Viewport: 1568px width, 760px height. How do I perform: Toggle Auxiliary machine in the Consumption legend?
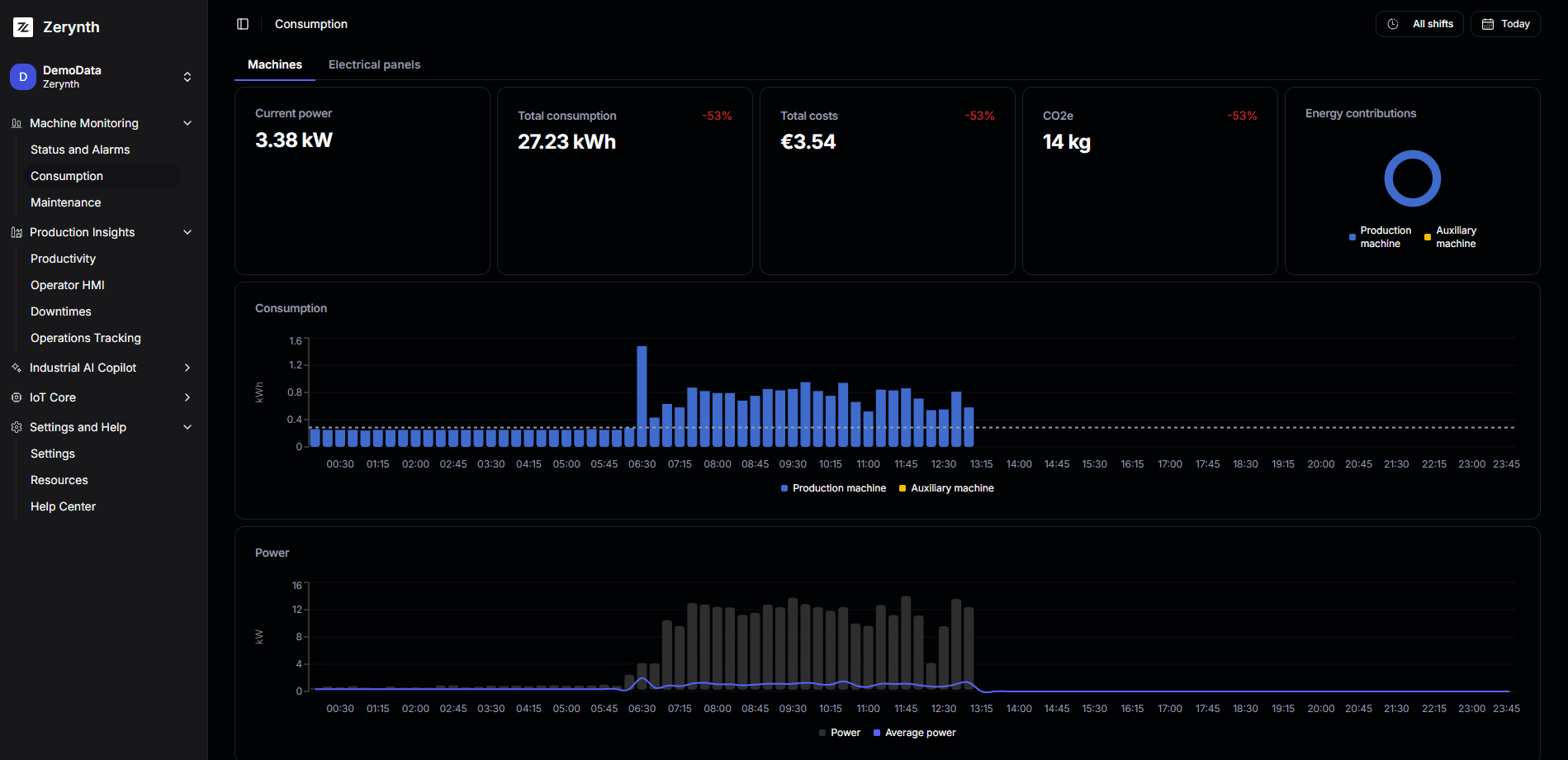coord(946,487)
